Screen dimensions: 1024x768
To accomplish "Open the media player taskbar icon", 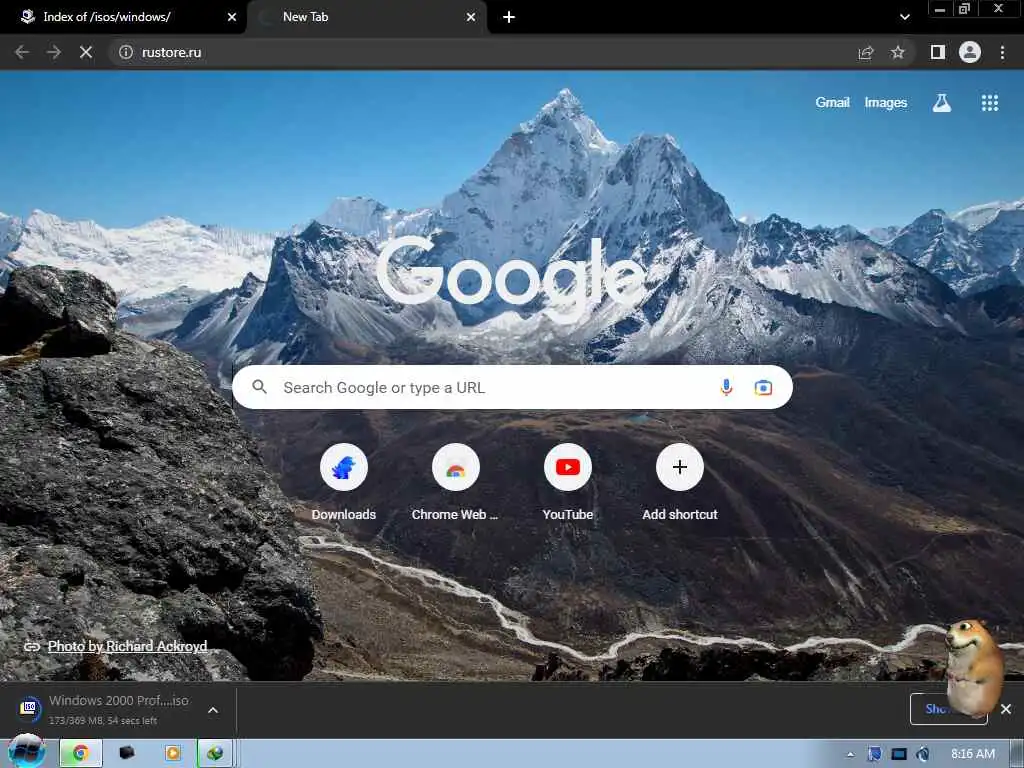I will tap(172, 754).
